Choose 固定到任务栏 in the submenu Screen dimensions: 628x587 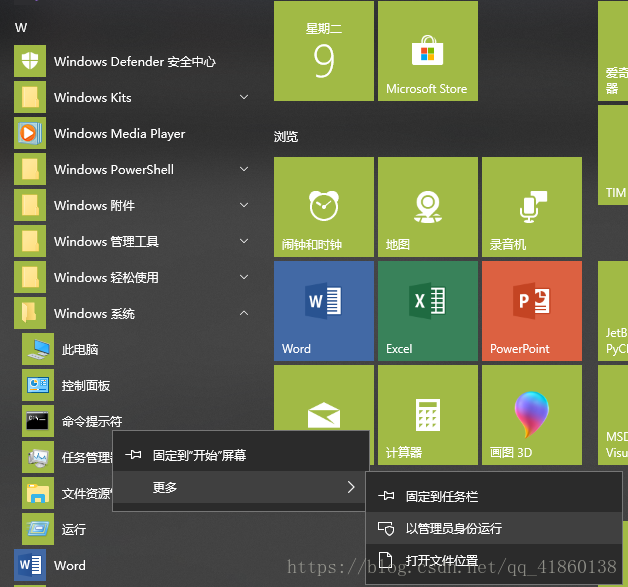pyautogui.click(x=494, y=496)
